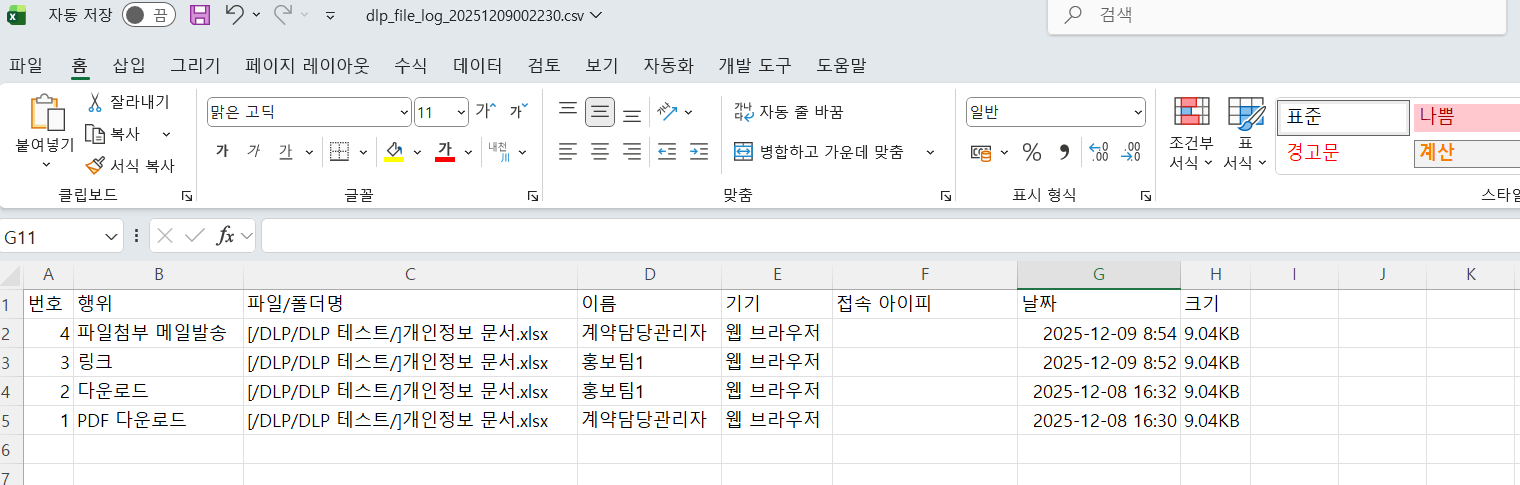
Task: Expand the number format dropdown (일반)
Action: click(1138, 112)
